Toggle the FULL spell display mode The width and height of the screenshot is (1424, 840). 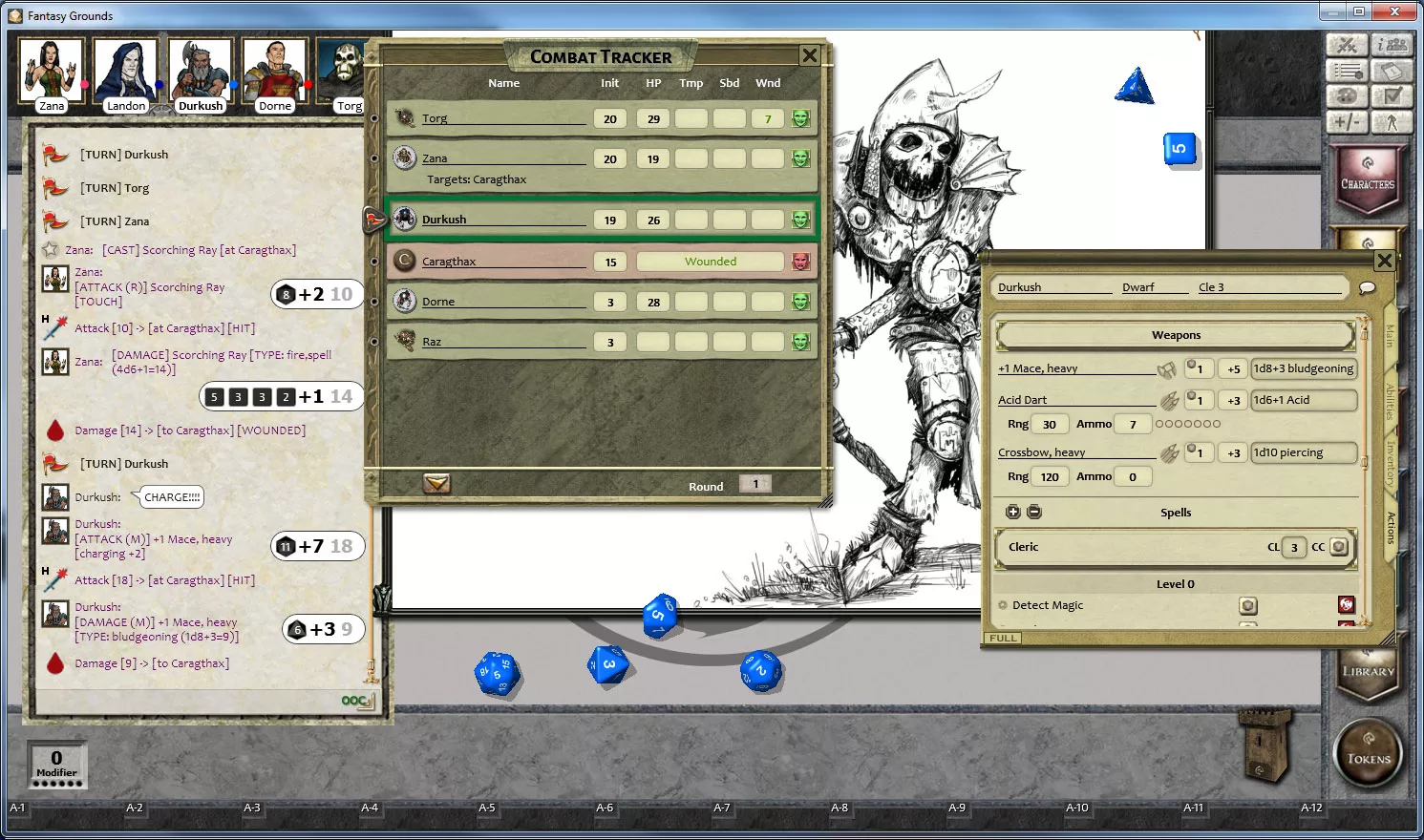(x=1004, y=638)
